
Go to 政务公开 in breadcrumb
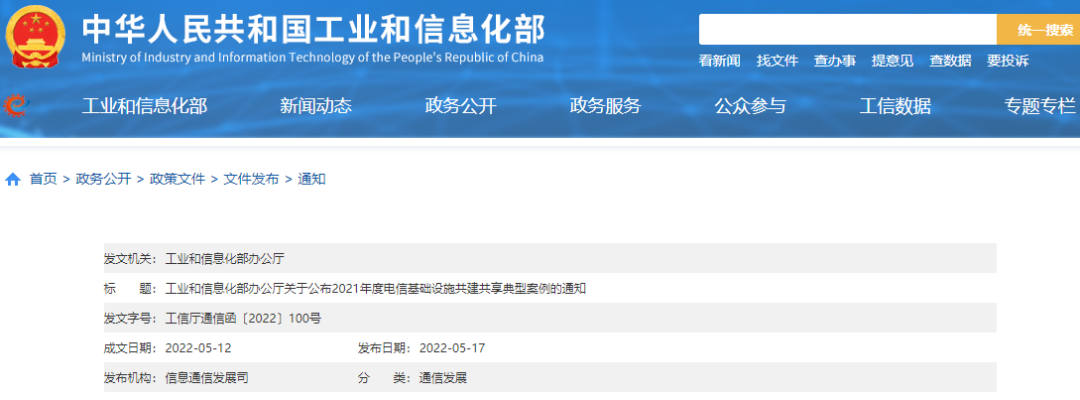click(x=103, y=180)
